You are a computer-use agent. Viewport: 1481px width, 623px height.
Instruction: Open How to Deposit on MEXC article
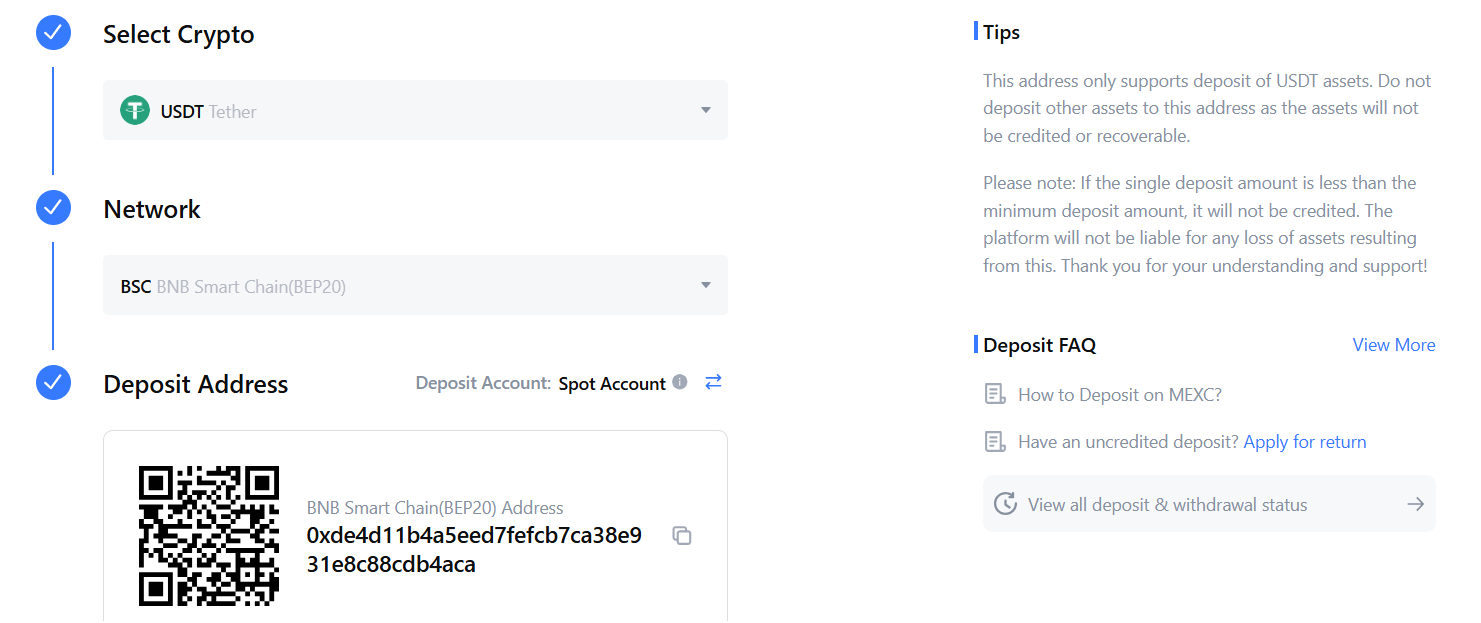(1119, 395)
